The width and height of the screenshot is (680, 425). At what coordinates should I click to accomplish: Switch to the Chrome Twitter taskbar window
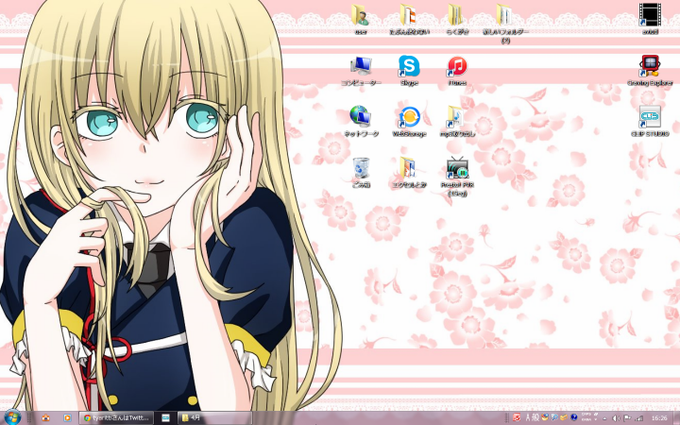(x=116, y=418)
